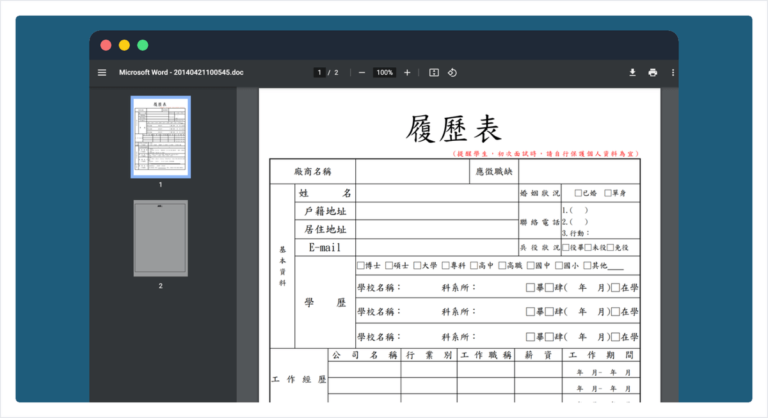Image resolution: width=768 pixels, height=418 pixels.
Task: Rotate the document counterclockwise
Action: click(452, 73)
